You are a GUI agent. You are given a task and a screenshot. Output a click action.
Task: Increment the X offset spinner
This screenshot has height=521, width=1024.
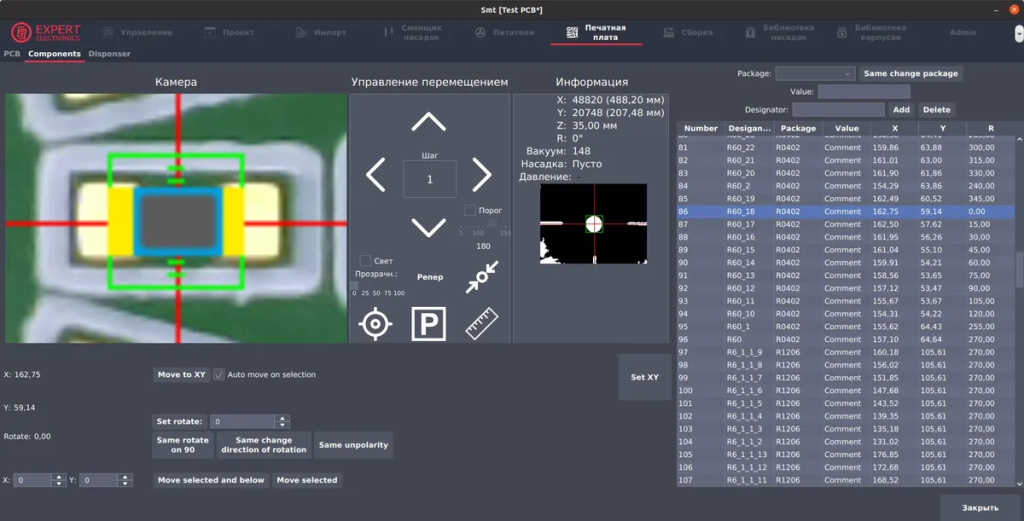58,477
